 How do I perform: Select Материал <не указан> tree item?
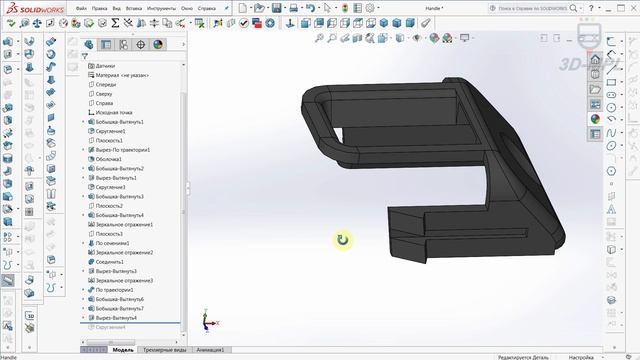click(122, 75)
